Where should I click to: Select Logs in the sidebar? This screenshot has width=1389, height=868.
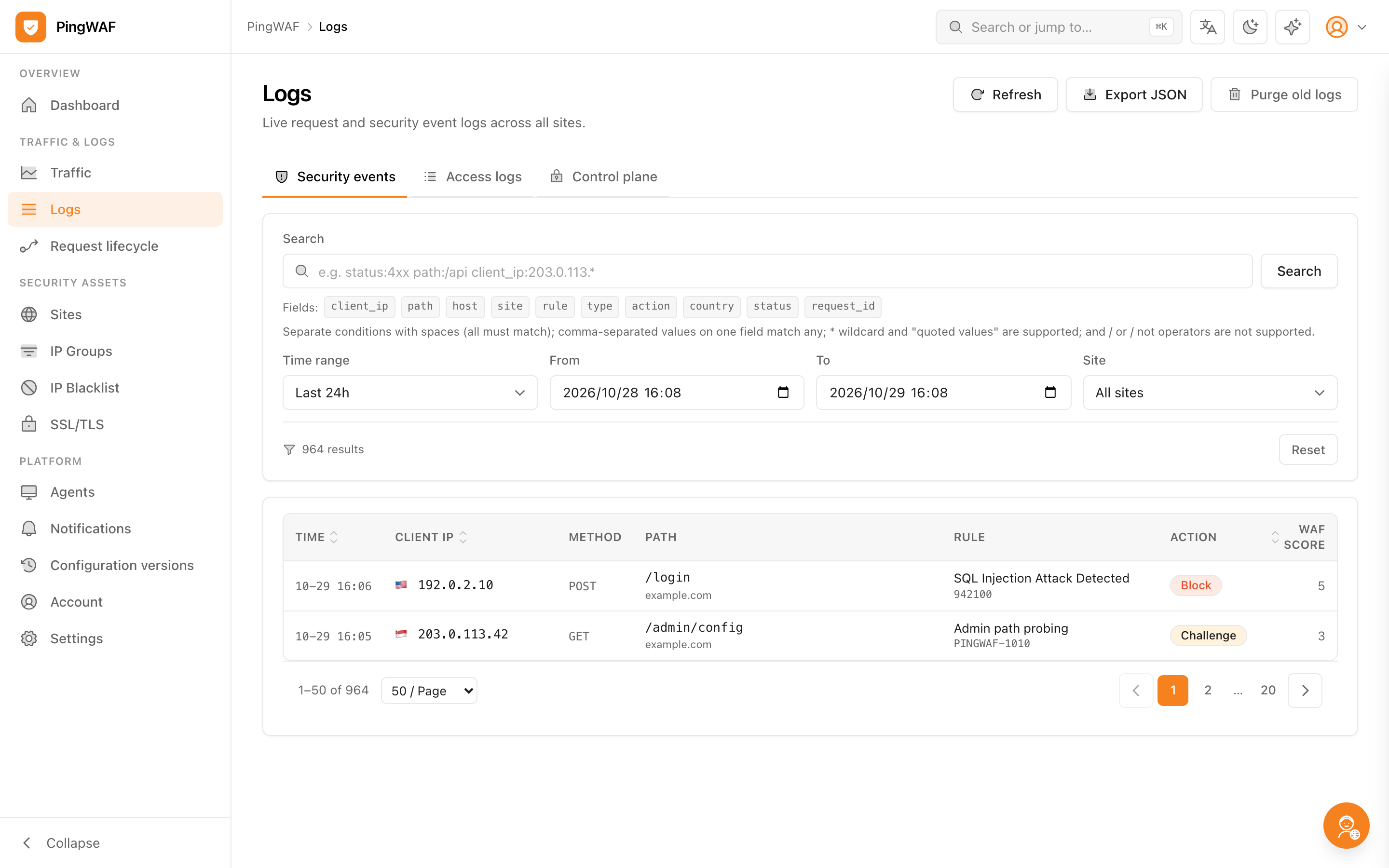click(x=115, y=210)
